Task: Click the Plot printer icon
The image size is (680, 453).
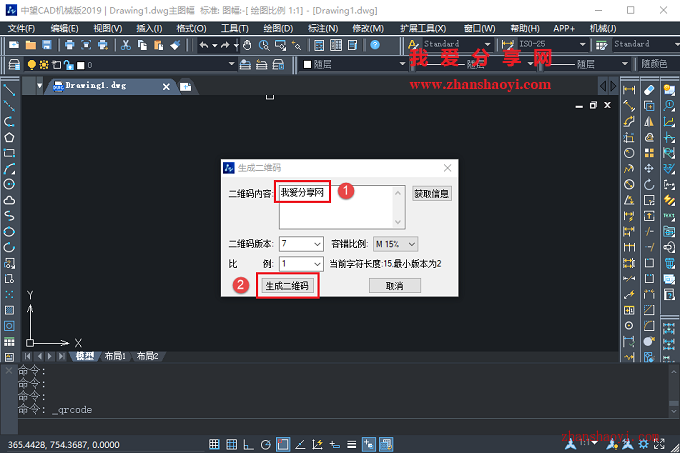Action: [x=69, y=45]
